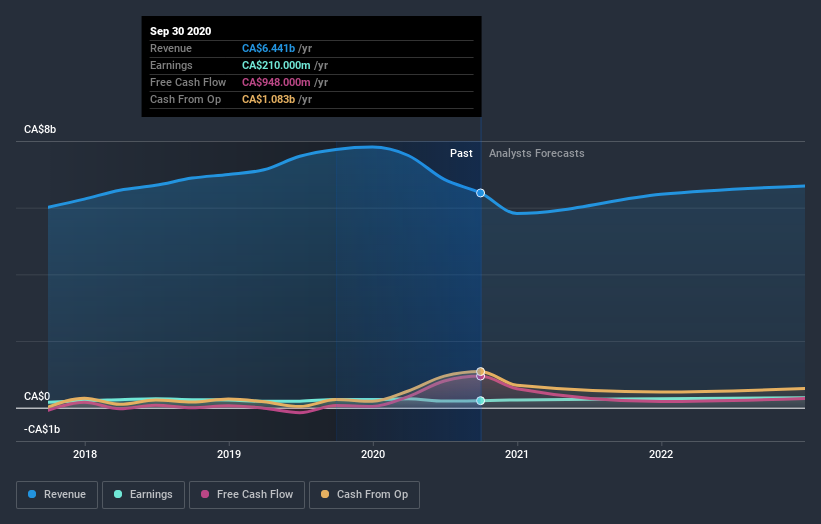
Task: Click the 2018 x-axis label
Action: click(x=85, y=454)
